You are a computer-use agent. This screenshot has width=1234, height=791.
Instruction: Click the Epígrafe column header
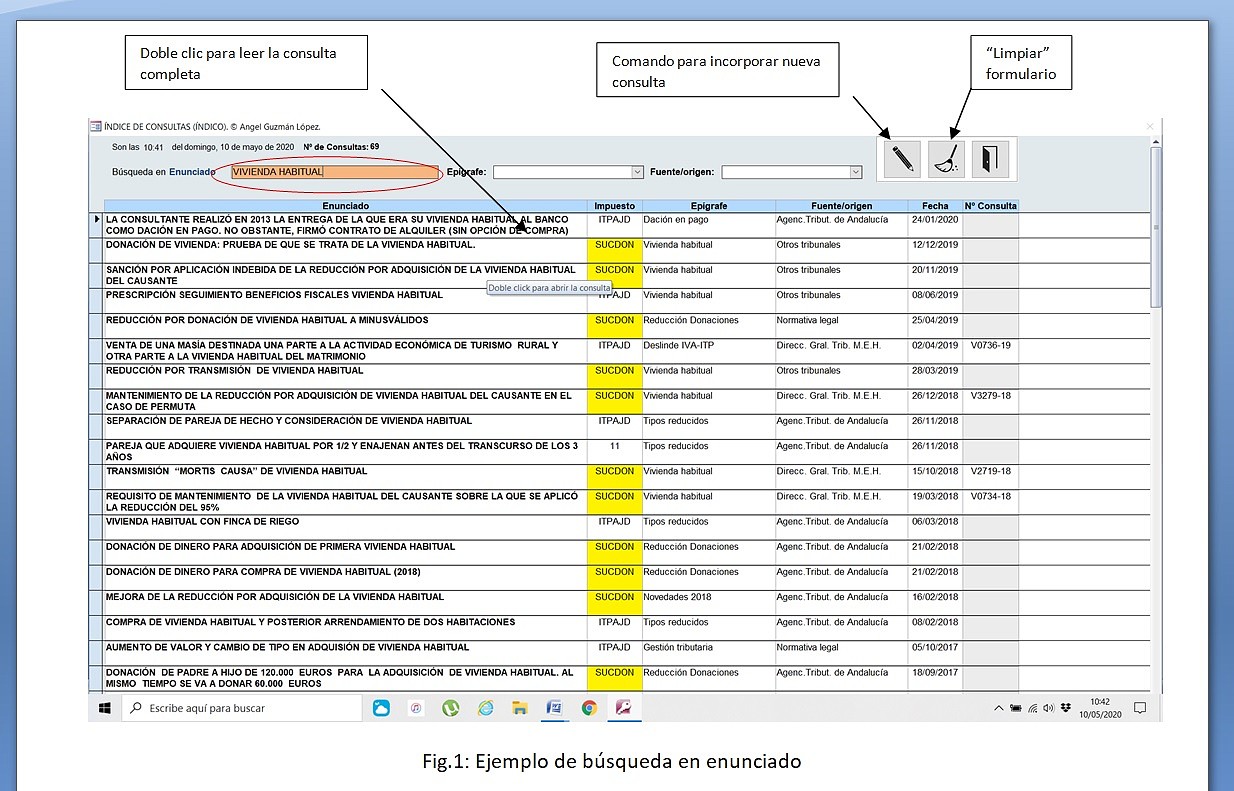coord(708,206)
